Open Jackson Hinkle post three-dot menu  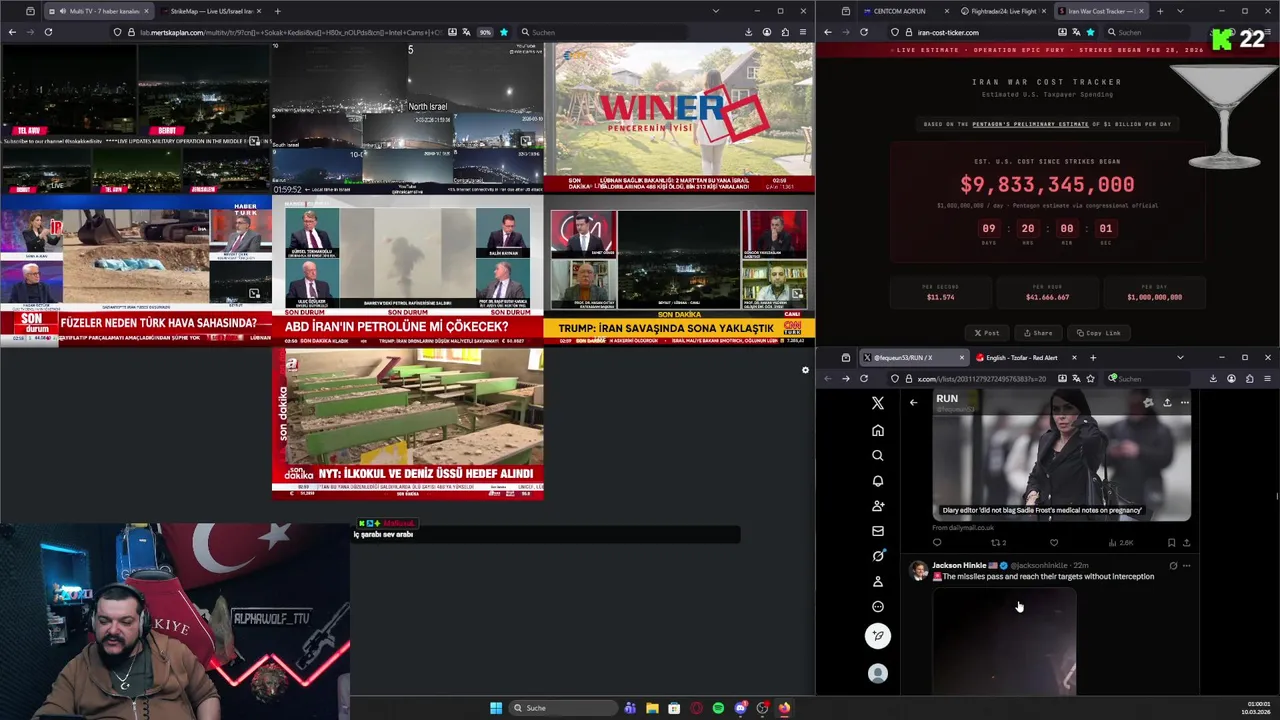1187,566
